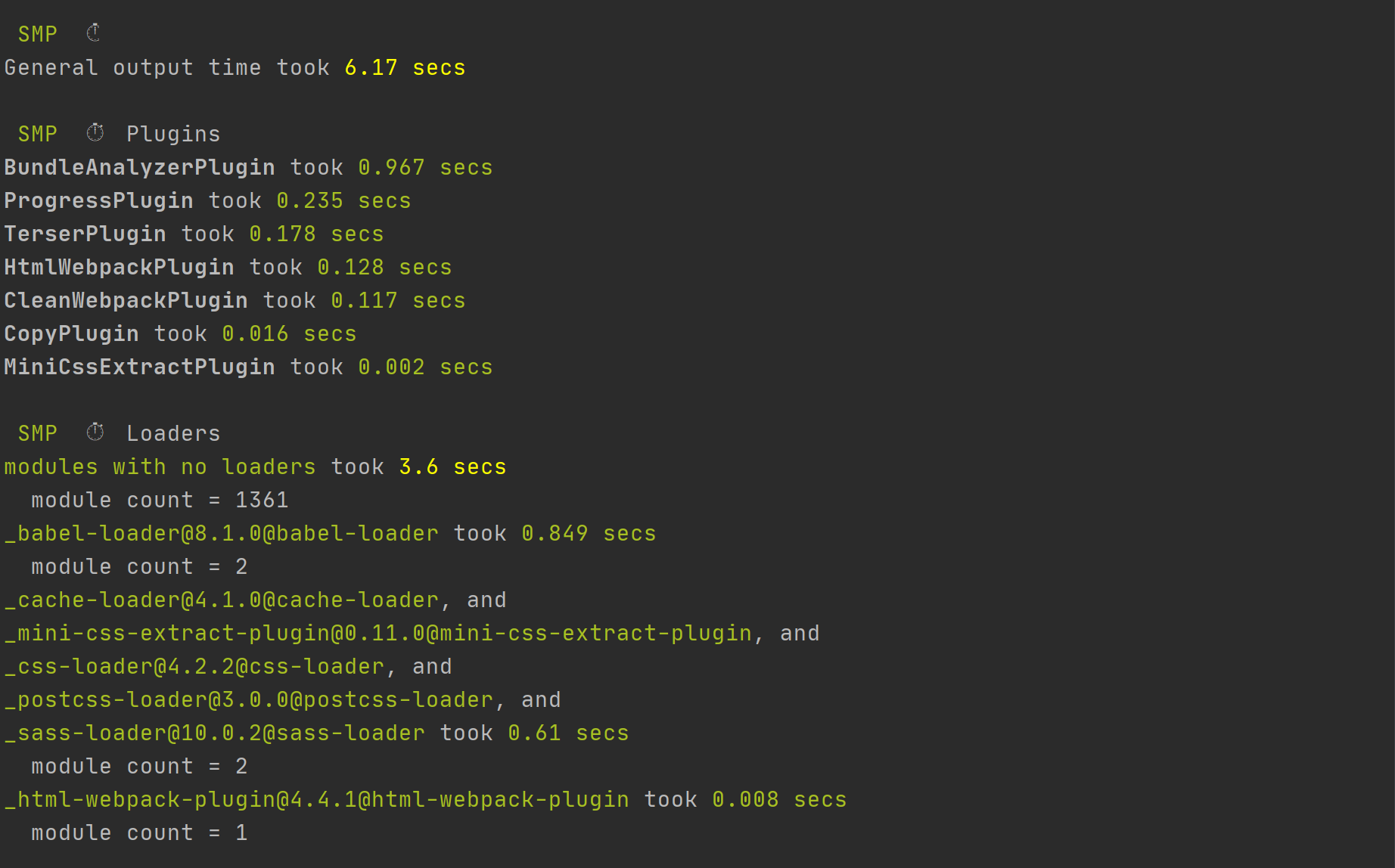Click the BundleAnalyzerPlugin text
The width and height of the screenshot is (1395, 868).
pos(140,167)
